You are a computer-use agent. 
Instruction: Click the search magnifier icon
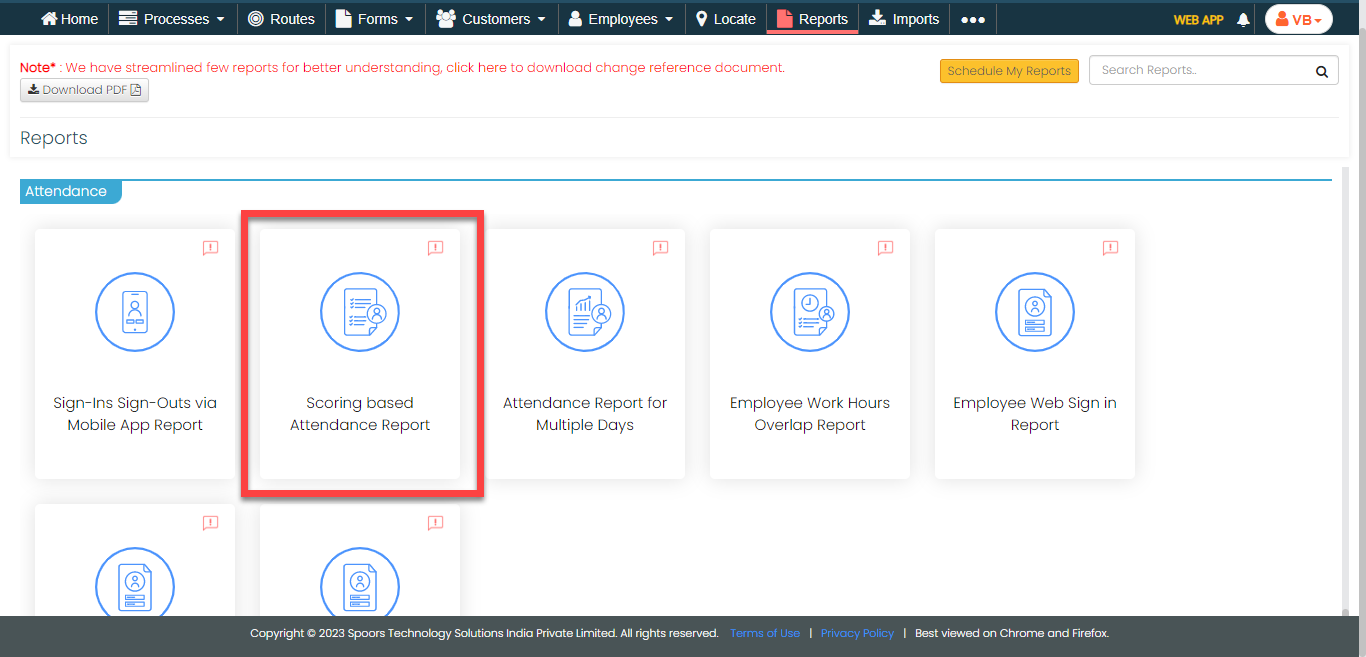tap(1321, 71)
